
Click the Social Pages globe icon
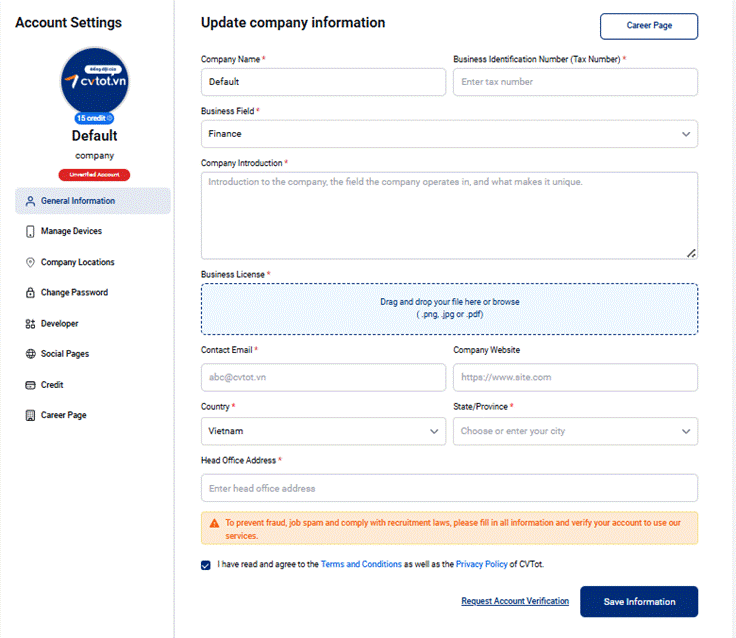click(30, 354)
